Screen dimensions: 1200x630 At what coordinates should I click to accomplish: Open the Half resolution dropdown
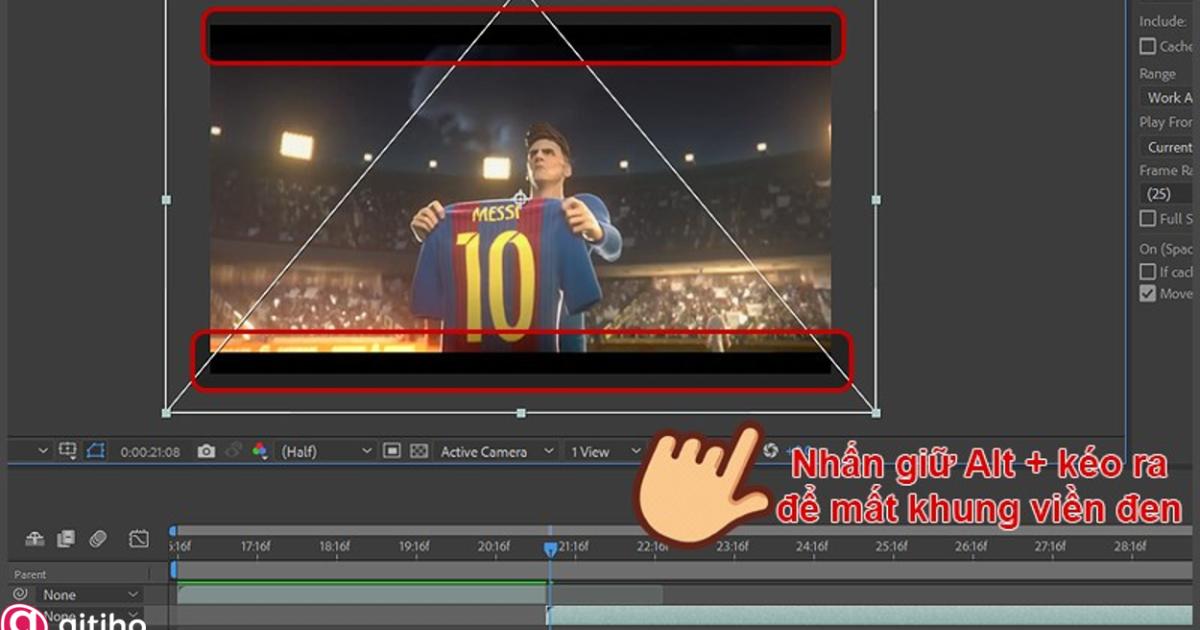coord(322,451)
